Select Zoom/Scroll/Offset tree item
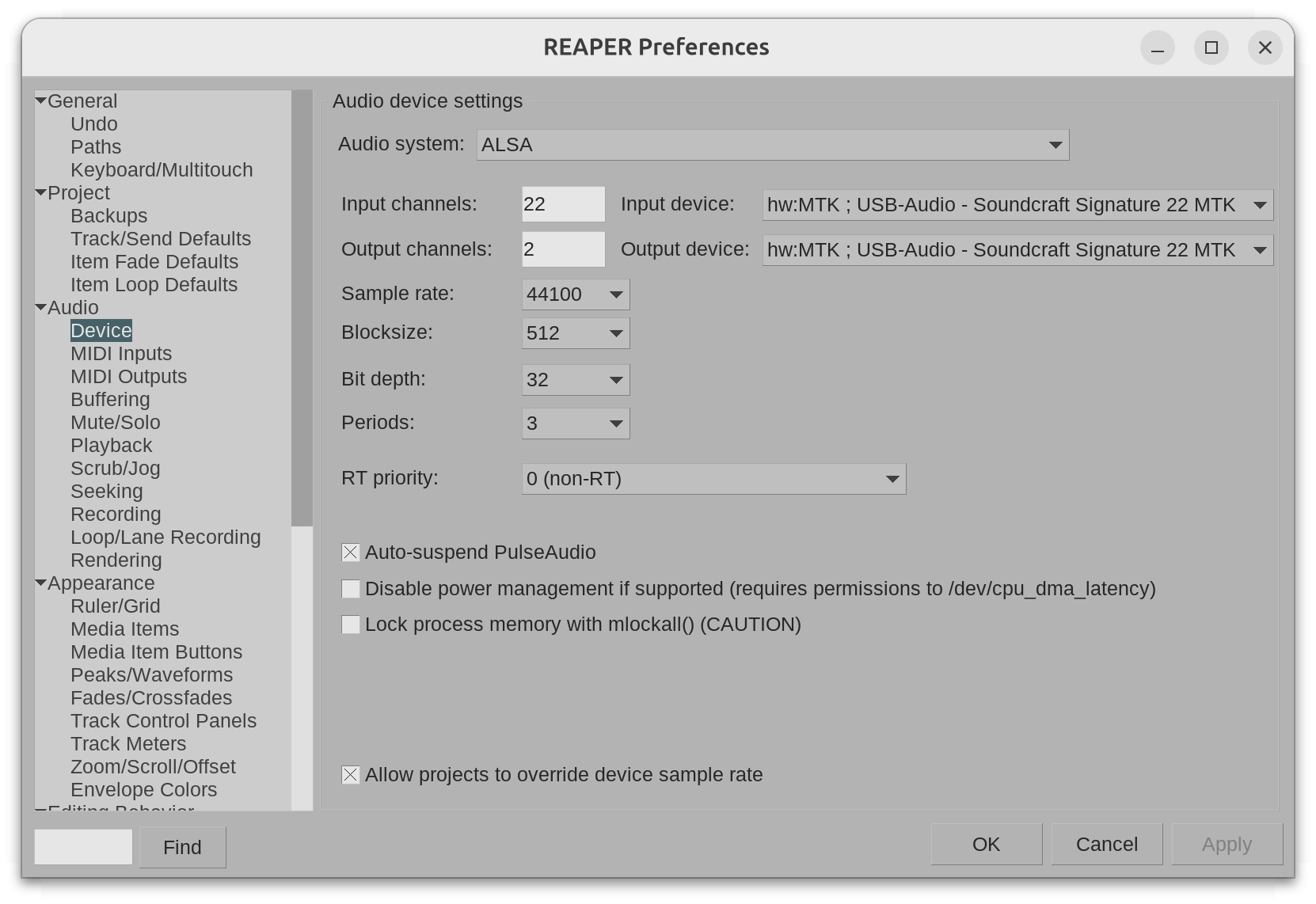This screenshot has height=904, width=1316. tap(154, 767)
